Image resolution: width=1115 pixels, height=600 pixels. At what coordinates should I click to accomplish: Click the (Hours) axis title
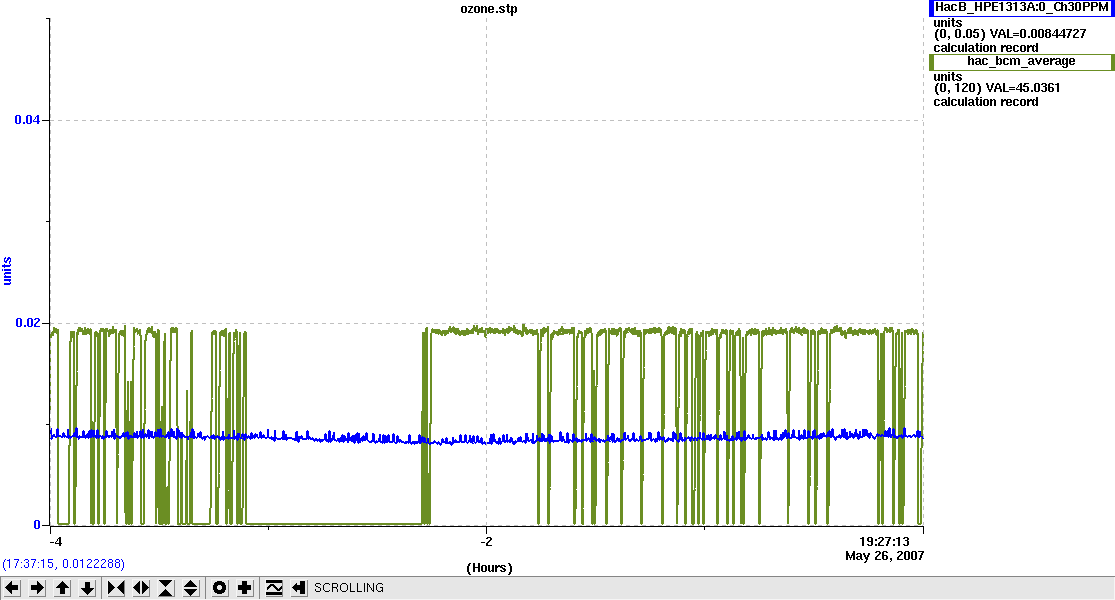[x=489, y=568]
